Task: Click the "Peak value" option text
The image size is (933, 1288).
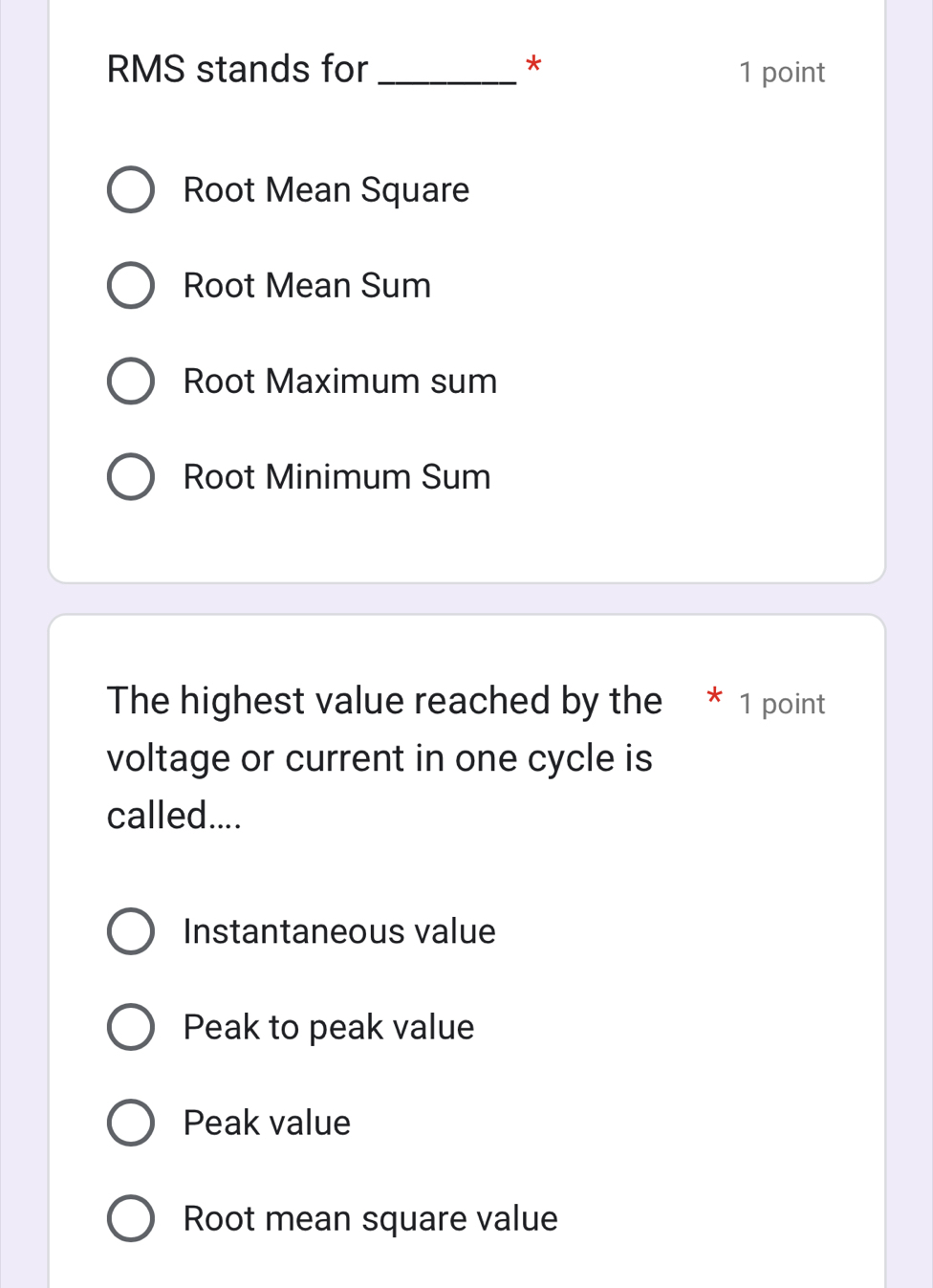Action: (x=267, y=1123)
